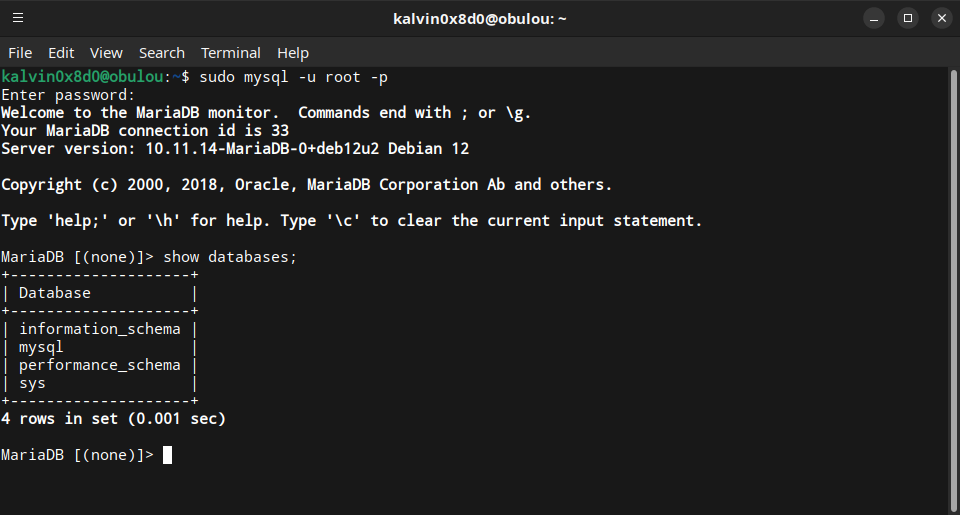Click the information_schema database row

[x=100, y=329]
